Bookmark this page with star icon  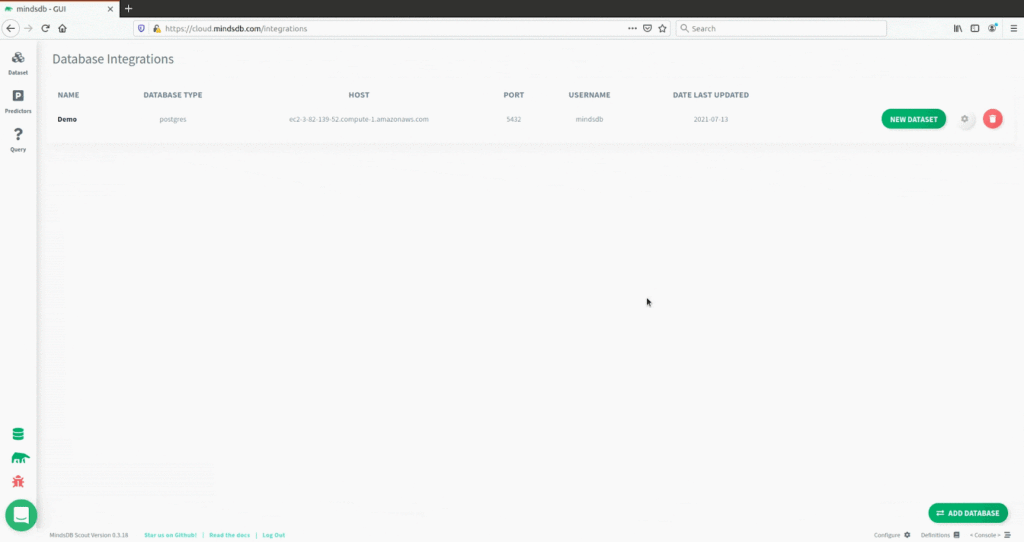click(662, 28)
